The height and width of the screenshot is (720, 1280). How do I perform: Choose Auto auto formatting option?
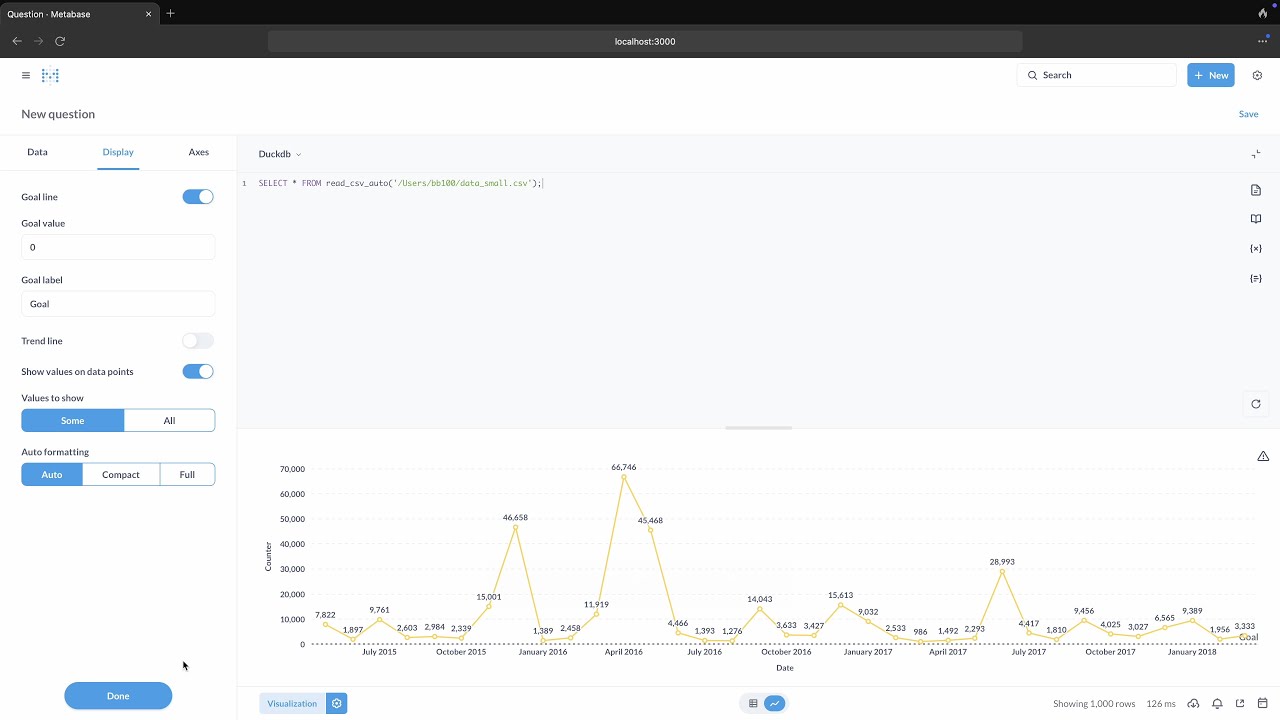pos(52,475)
